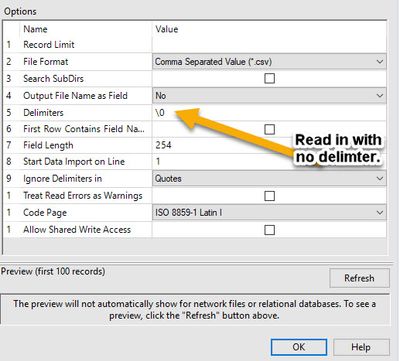Click the Value column header
The height and width of the screenshot is (361, 400).
(x=167, y=29)
